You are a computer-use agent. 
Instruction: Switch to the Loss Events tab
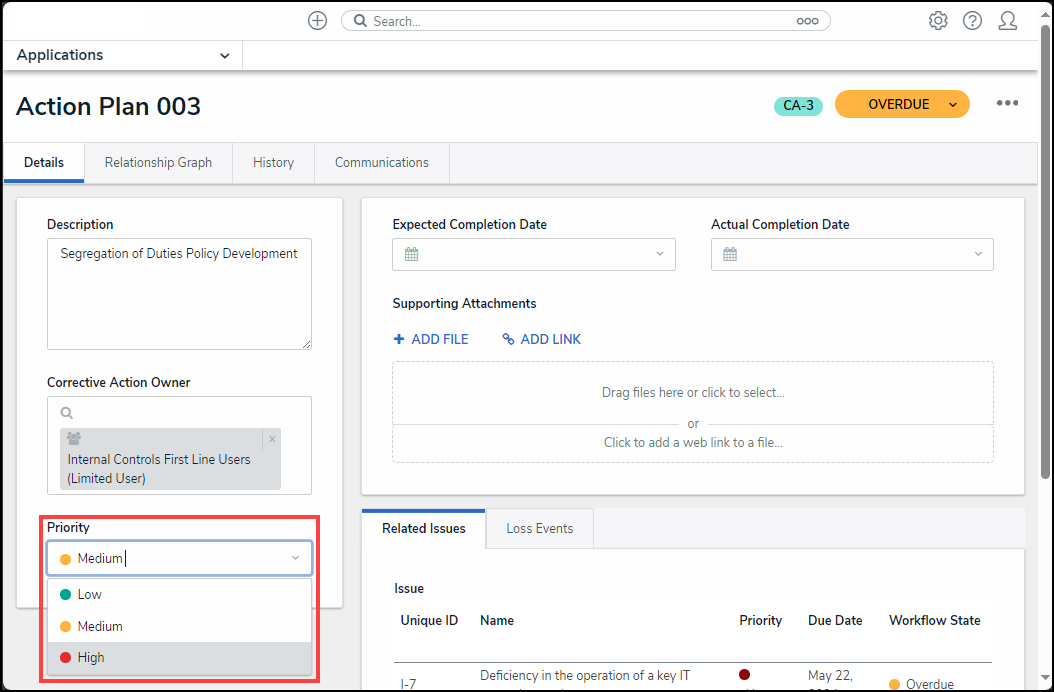(x=539, y=528)
